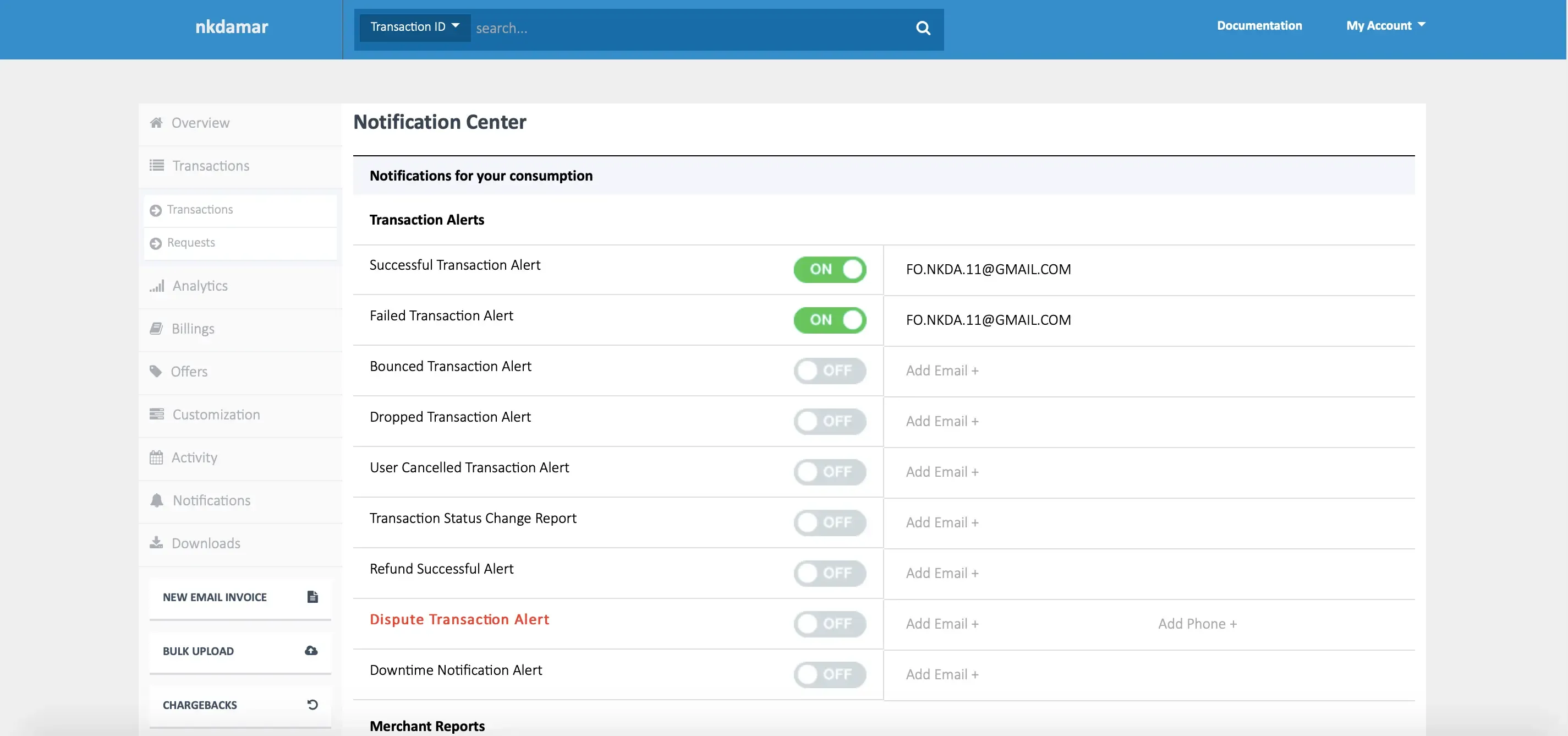Click the Activity calendar icon
The height and width of the screenshot is (736, 1568).
(x=156, y=457)
